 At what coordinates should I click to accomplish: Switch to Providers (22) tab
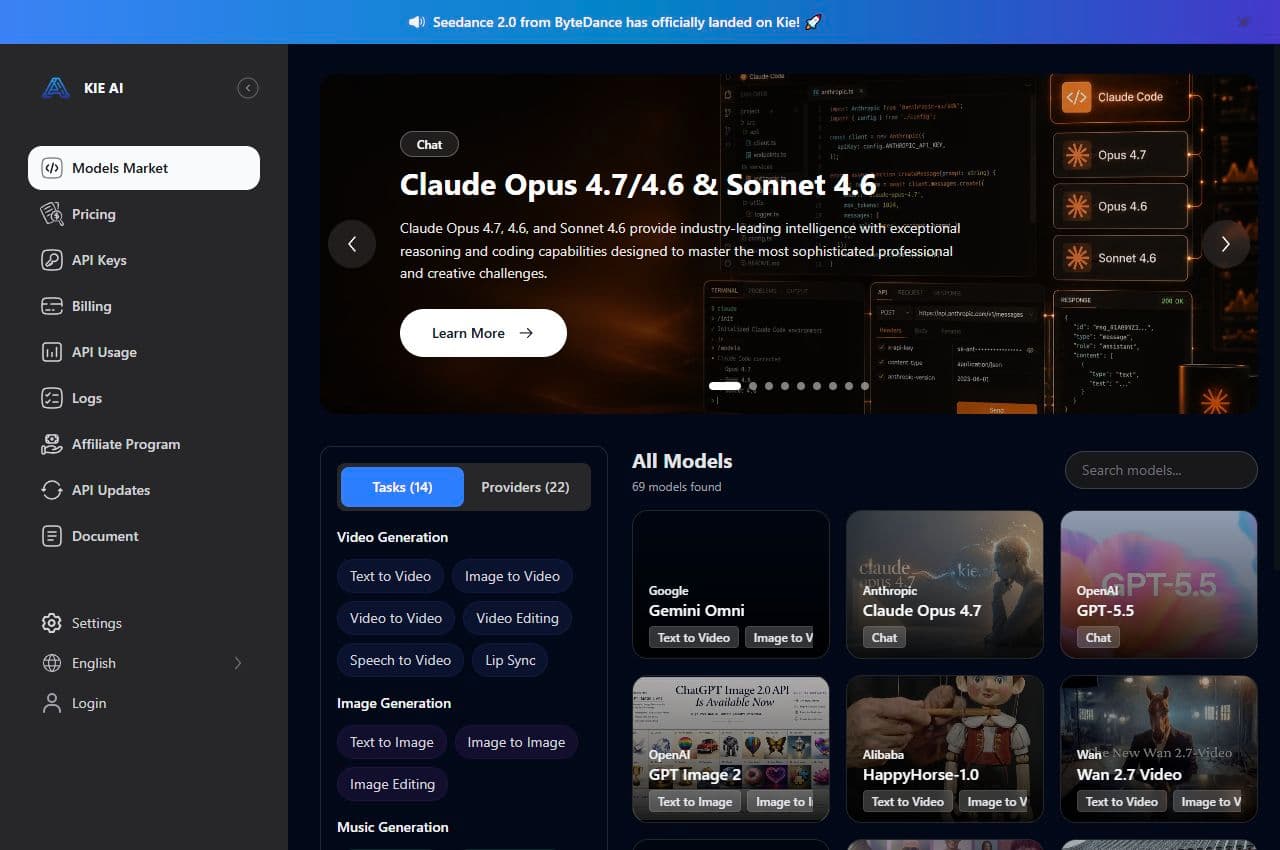pos(525,487)
